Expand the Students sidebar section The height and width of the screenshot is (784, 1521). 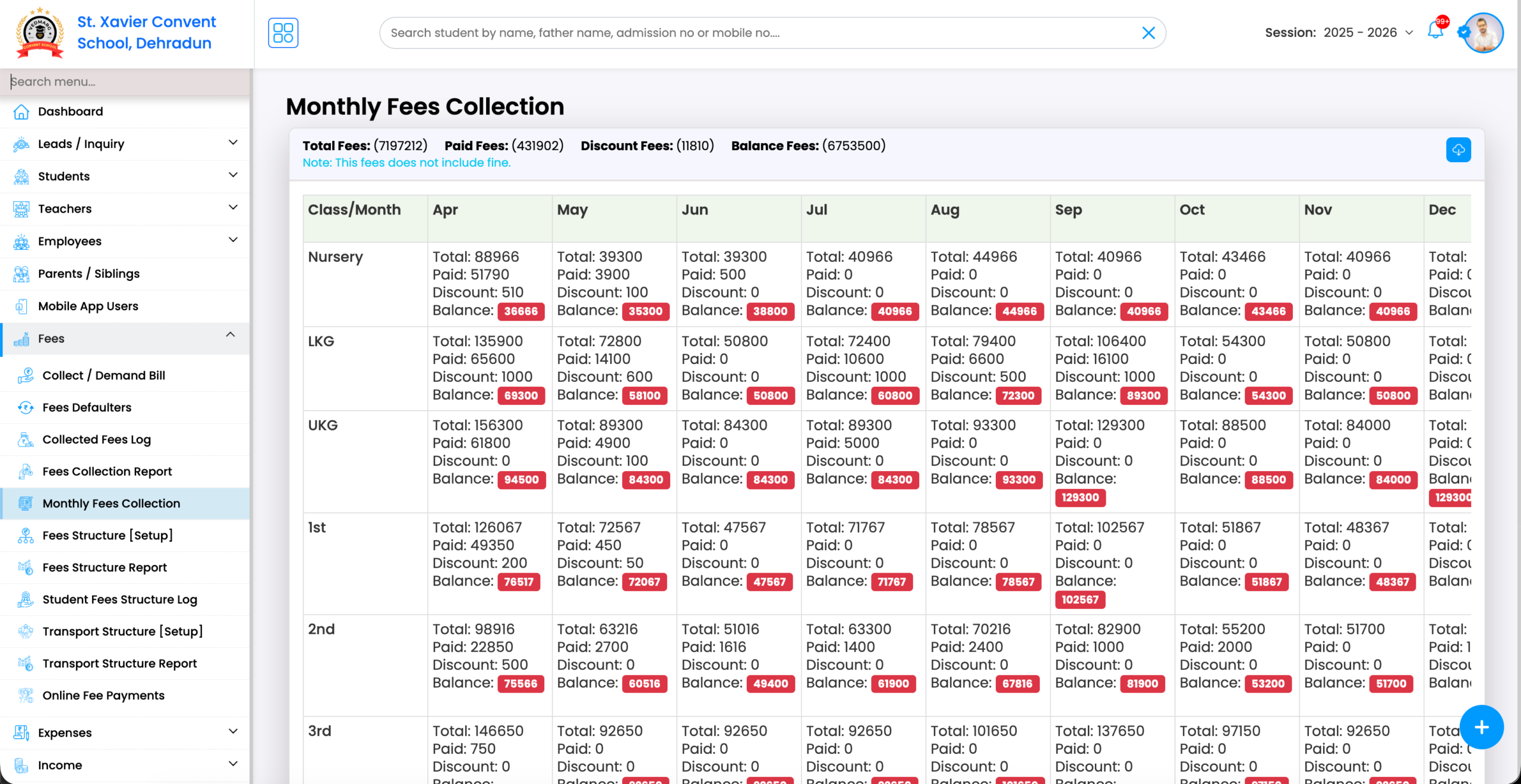(x=233, y=176)
